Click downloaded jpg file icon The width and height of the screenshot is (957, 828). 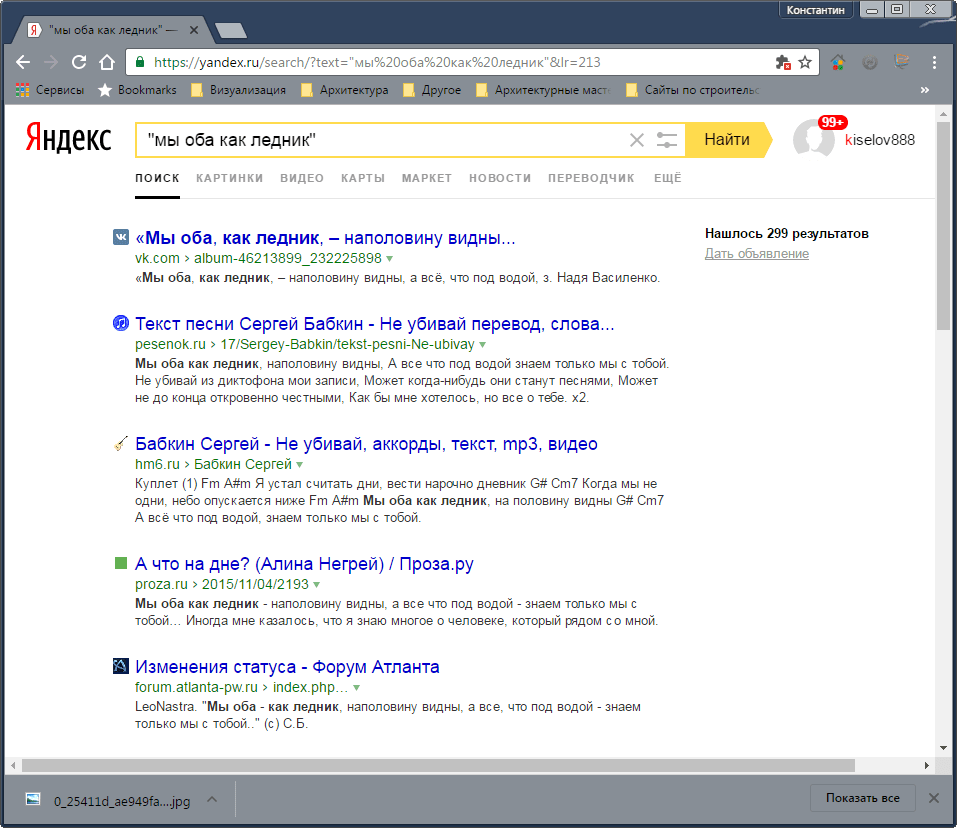(x=32, y=799)
